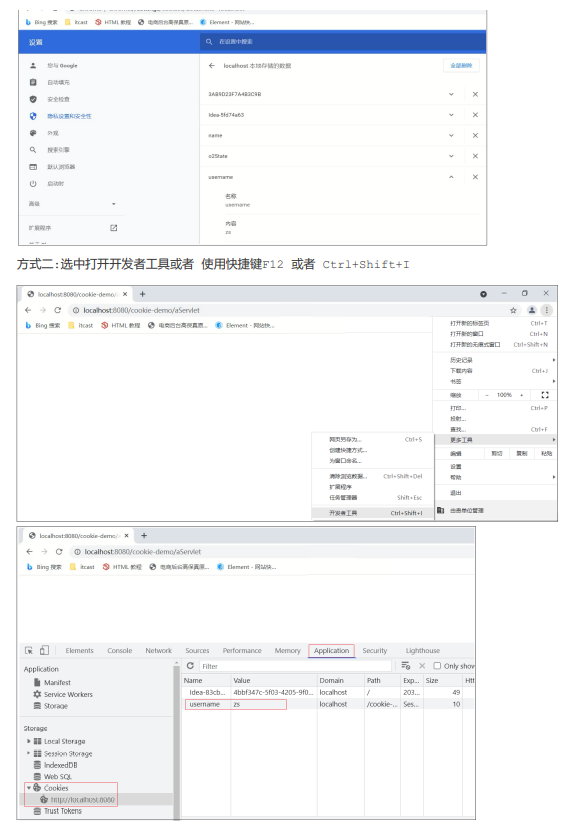Expand the Local Storage tree node
This screenshot has width=584, height=825.
(x=28, y=741)
